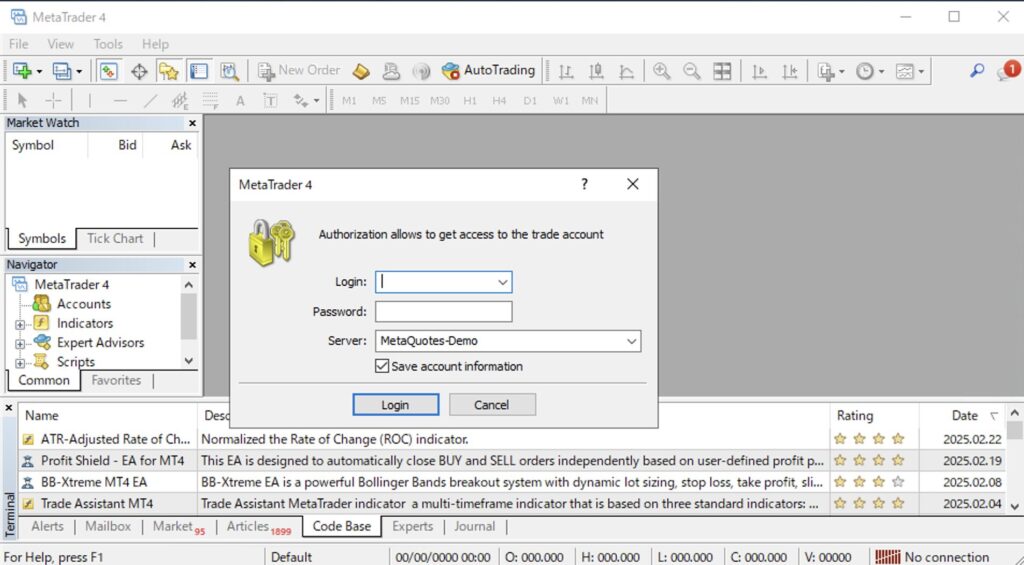Open the Tools menu
The height and width of the screenshot is (565, 1024).
click(x=108, y=44)
